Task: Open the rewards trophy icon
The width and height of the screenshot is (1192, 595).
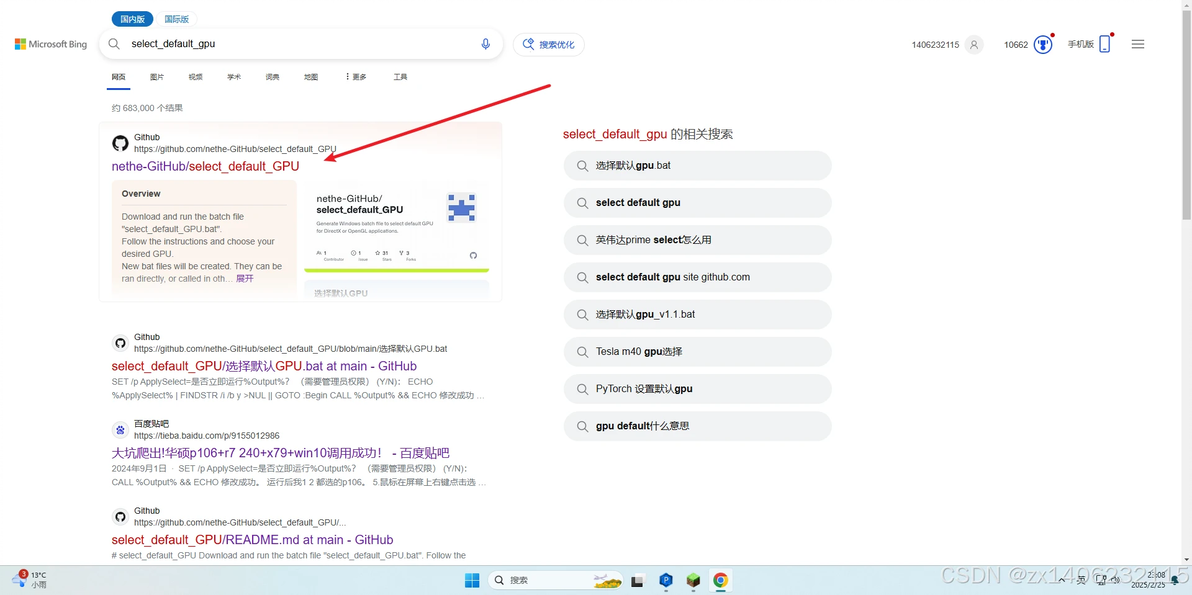Action: [x=1043, y=45]
